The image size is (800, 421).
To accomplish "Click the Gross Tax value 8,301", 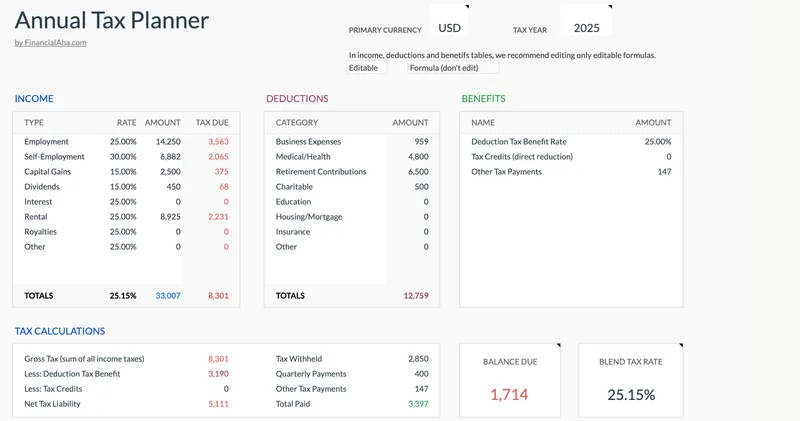I will tap(218, 359).
